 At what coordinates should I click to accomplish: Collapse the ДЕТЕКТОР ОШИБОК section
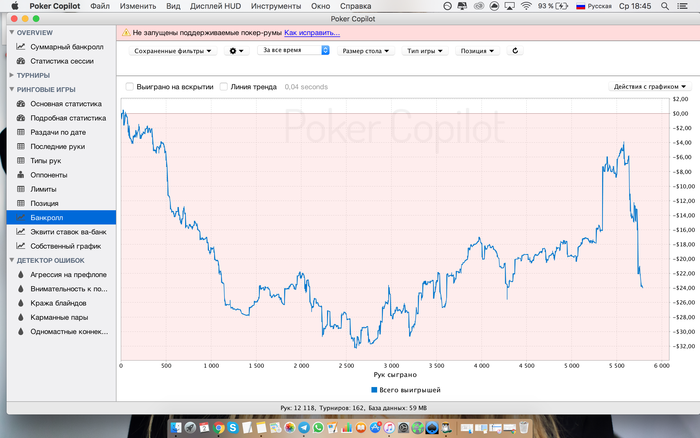(12, 260)
